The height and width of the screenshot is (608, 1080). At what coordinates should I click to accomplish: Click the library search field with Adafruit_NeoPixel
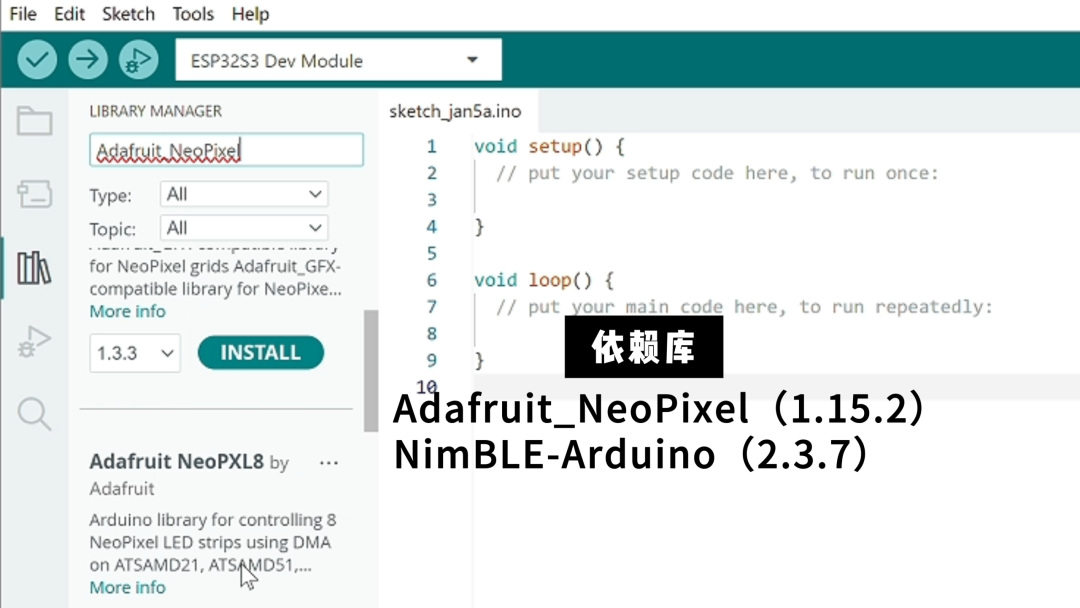click(x=226, y=150)
